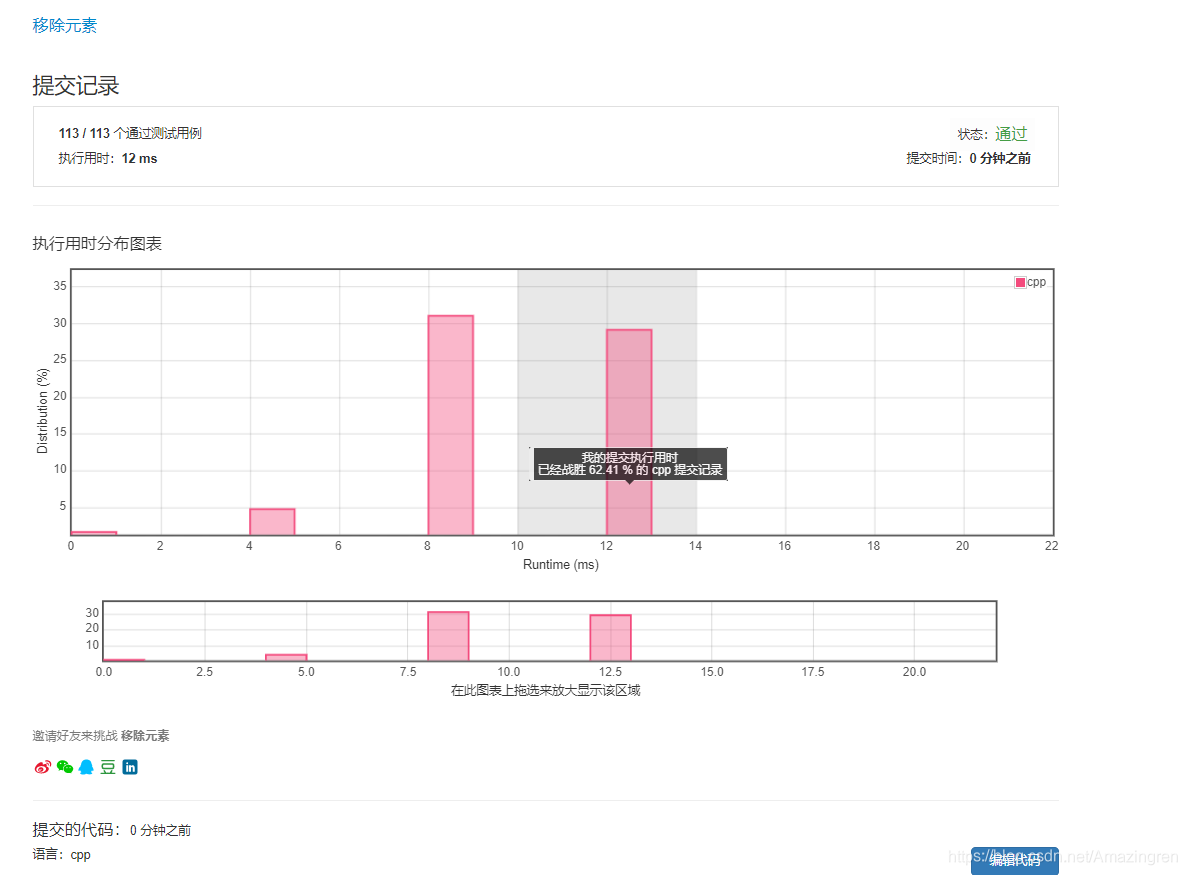Click the 邀请好友来挑战 移除元素 text

click(101, 736)
